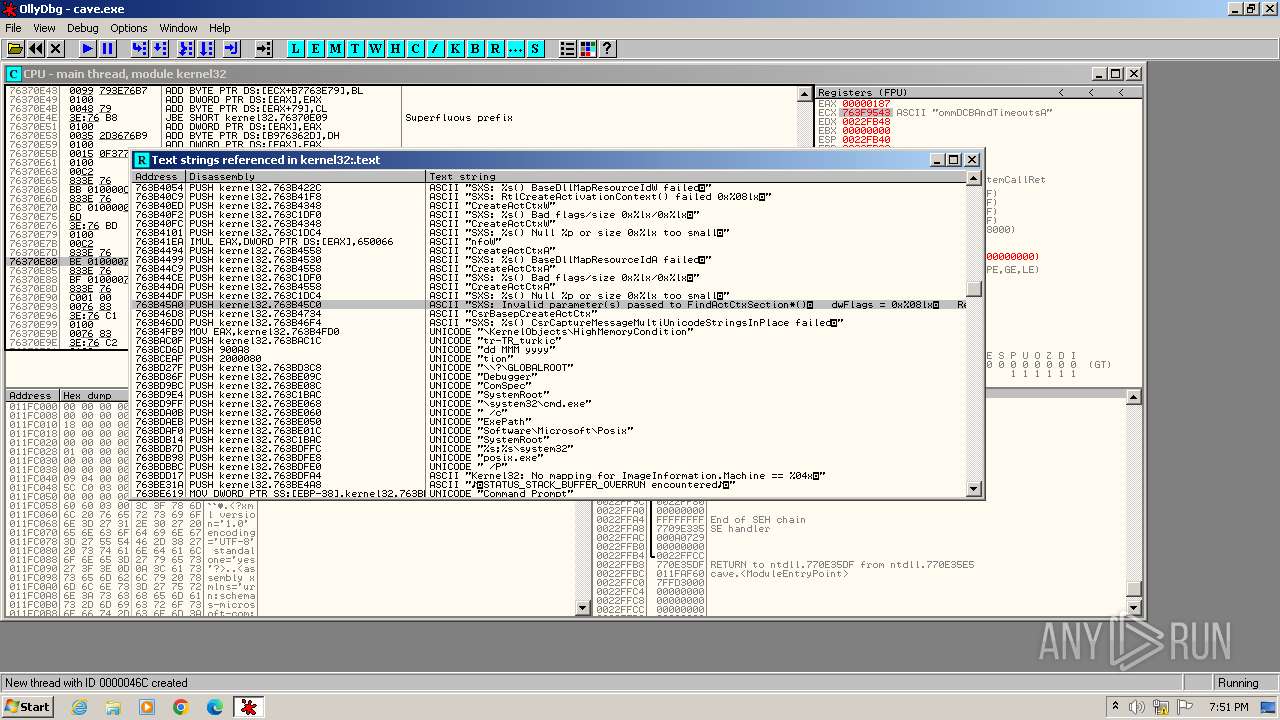Click the Text string column header

tap(696, 176)
